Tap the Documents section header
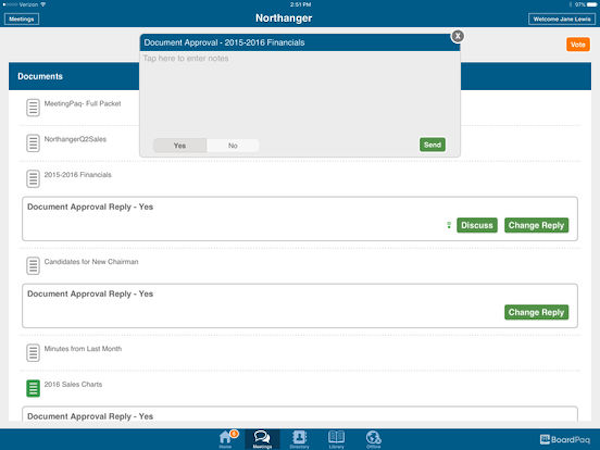This screenshot has height=450, width=600. 40,76
